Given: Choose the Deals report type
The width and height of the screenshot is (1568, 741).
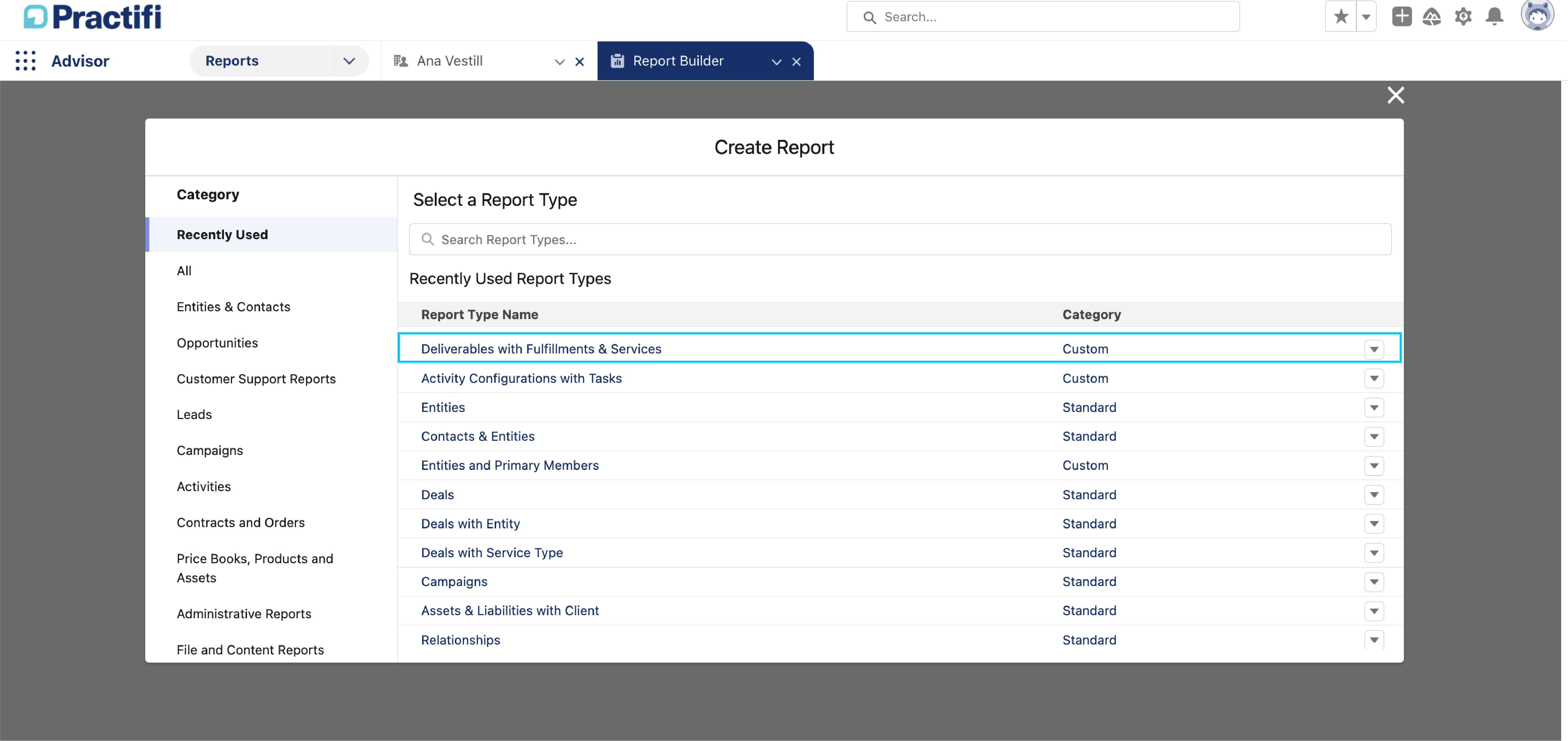Looking at the screenshot, I should (437, 495).
